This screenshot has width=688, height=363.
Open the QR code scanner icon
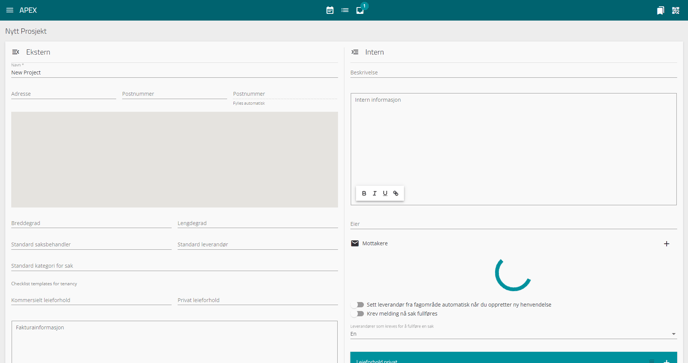[675, 10]
